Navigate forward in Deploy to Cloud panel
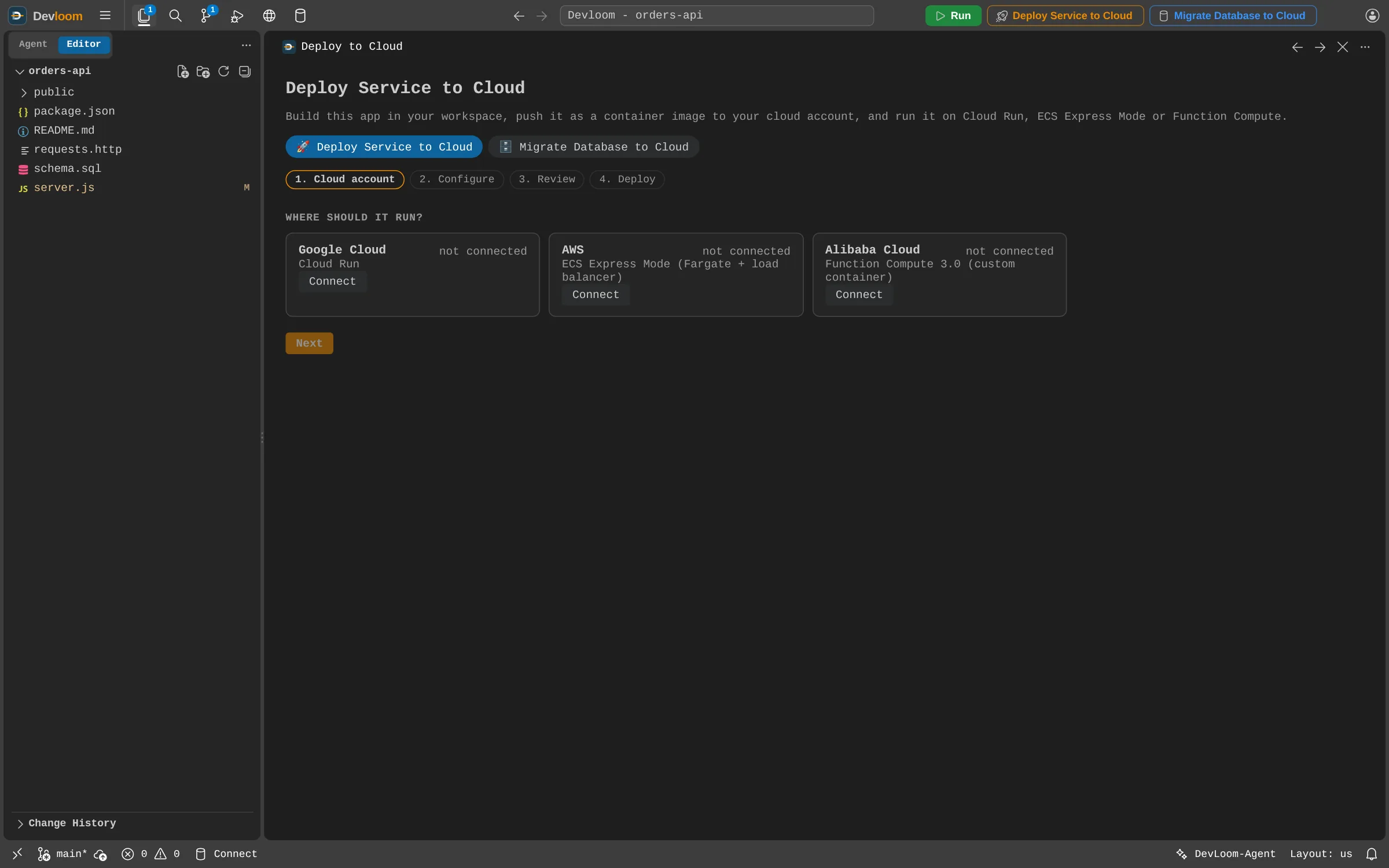1389x868 pixels. pyautogui.click(x=1320, y=47)
